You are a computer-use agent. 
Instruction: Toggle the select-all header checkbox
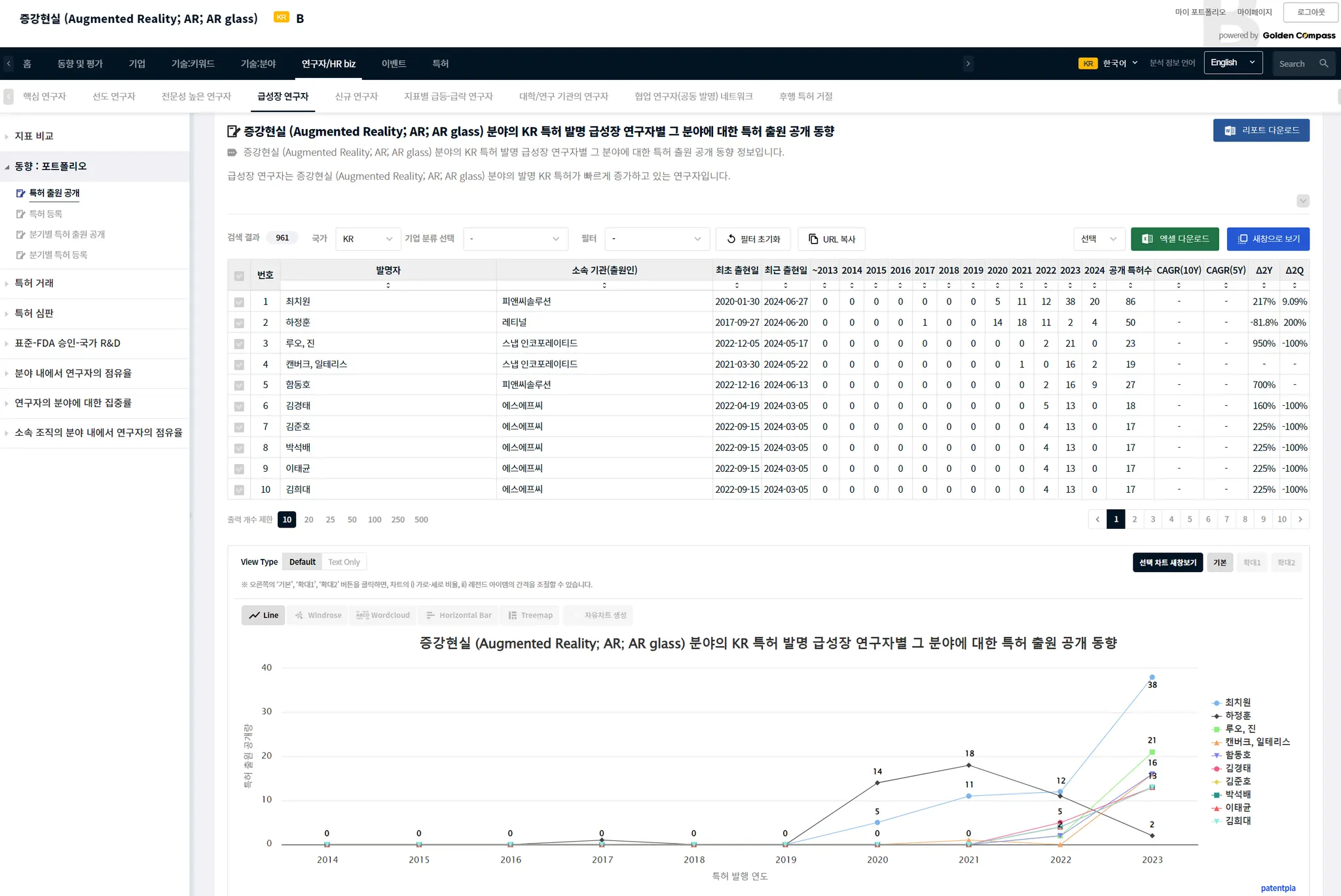(x=239, y=276)
